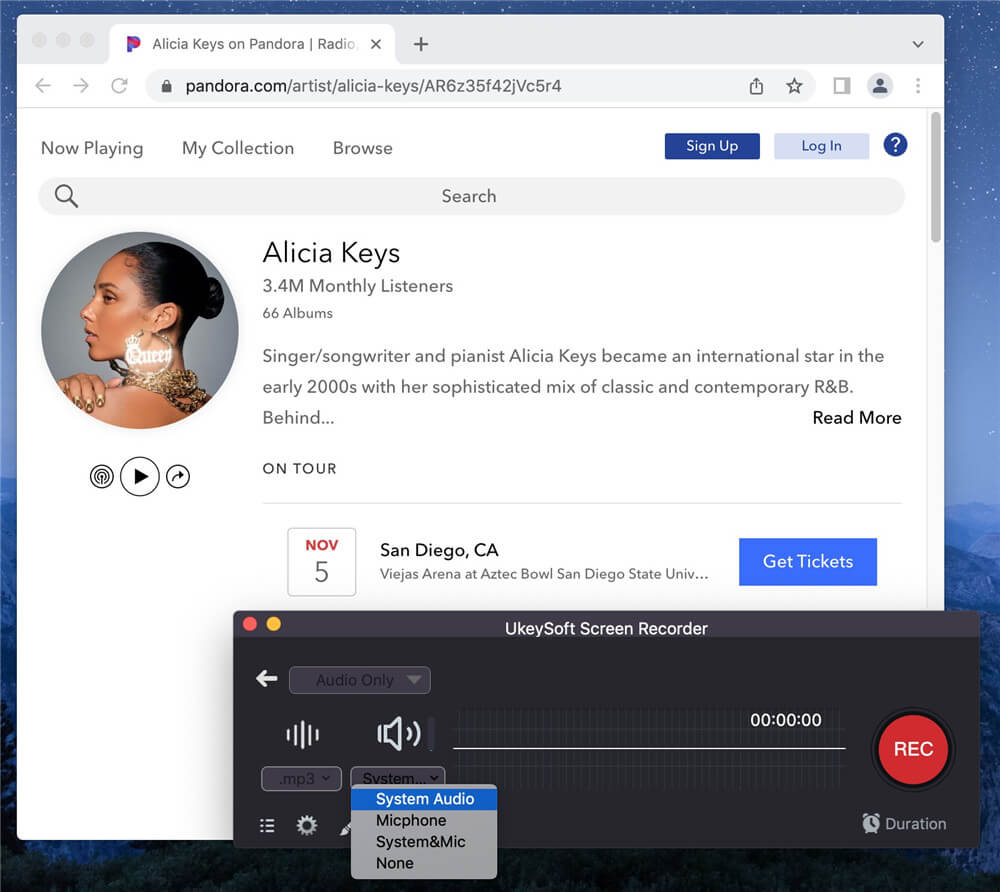
Task: Click the Duration alarm clock icon
Action: click(871, 823)
